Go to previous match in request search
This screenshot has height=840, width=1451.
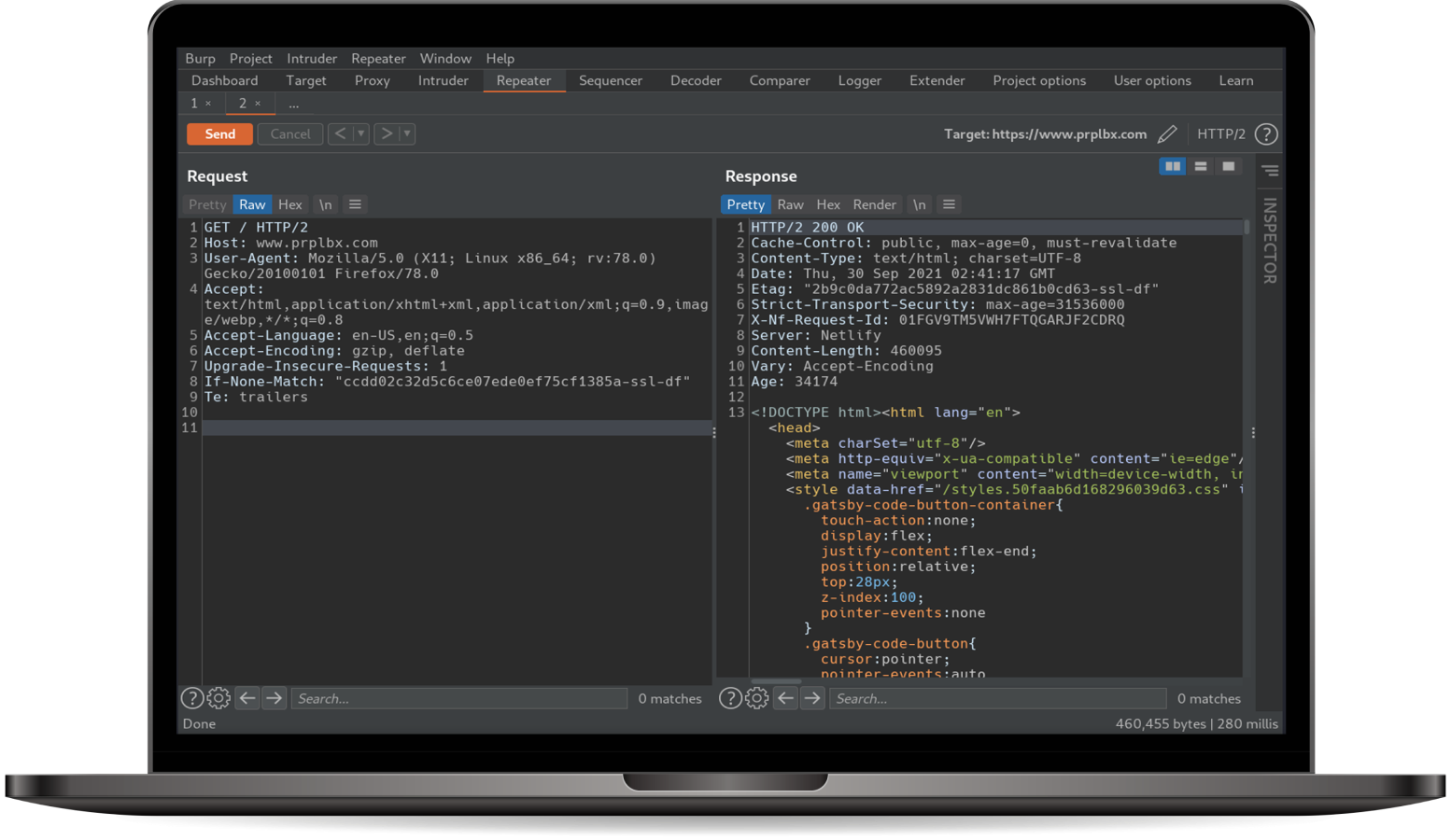point(247,698)
